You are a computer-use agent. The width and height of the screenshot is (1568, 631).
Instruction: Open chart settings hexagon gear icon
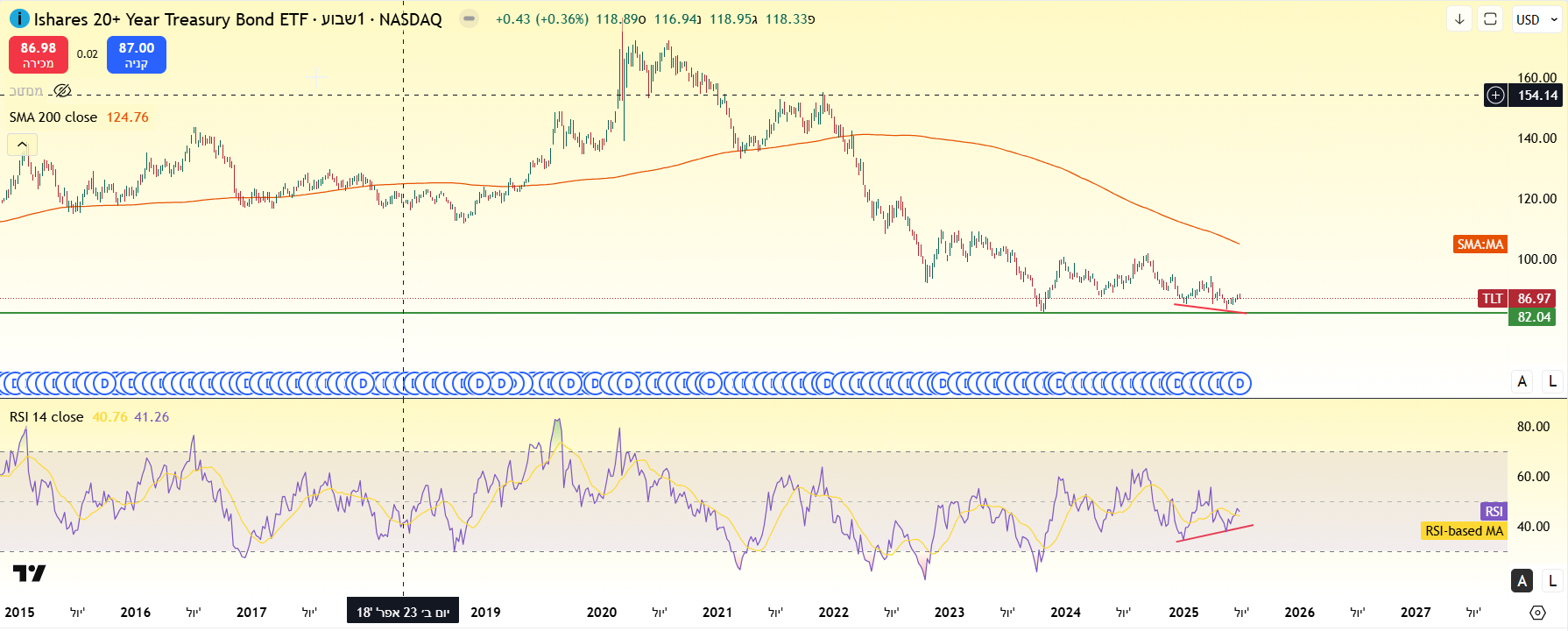tap(1537, 613)
